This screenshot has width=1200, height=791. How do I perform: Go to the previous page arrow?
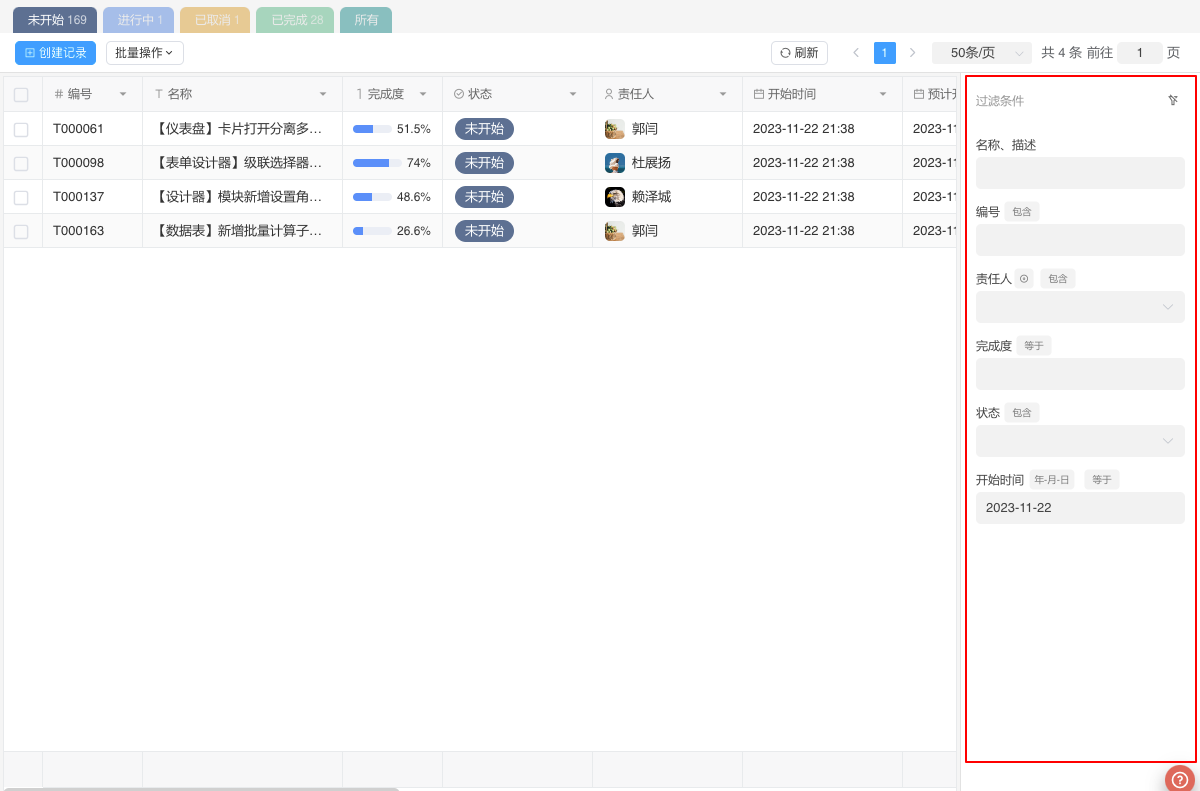(856, 53)
